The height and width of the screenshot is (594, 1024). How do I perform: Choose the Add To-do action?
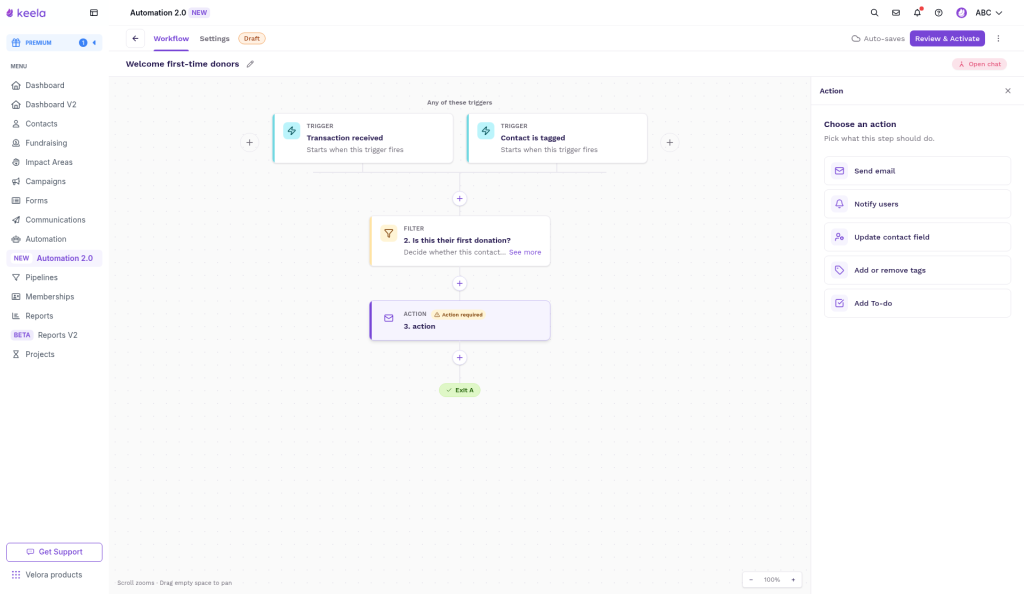point(917,304)
